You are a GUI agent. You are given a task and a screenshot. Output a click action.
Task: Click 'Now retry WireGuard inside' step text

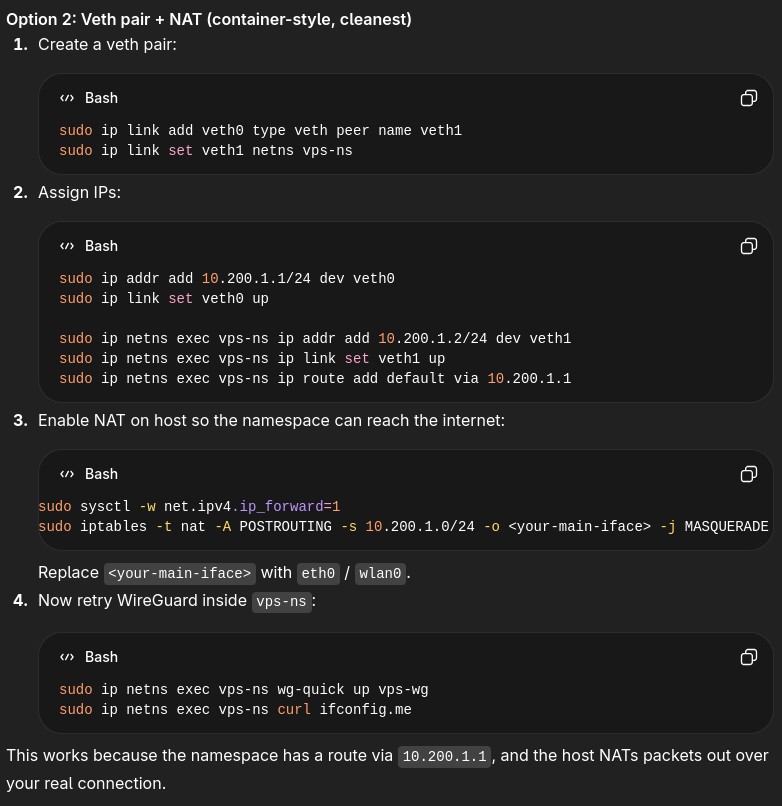click(142, 600)
